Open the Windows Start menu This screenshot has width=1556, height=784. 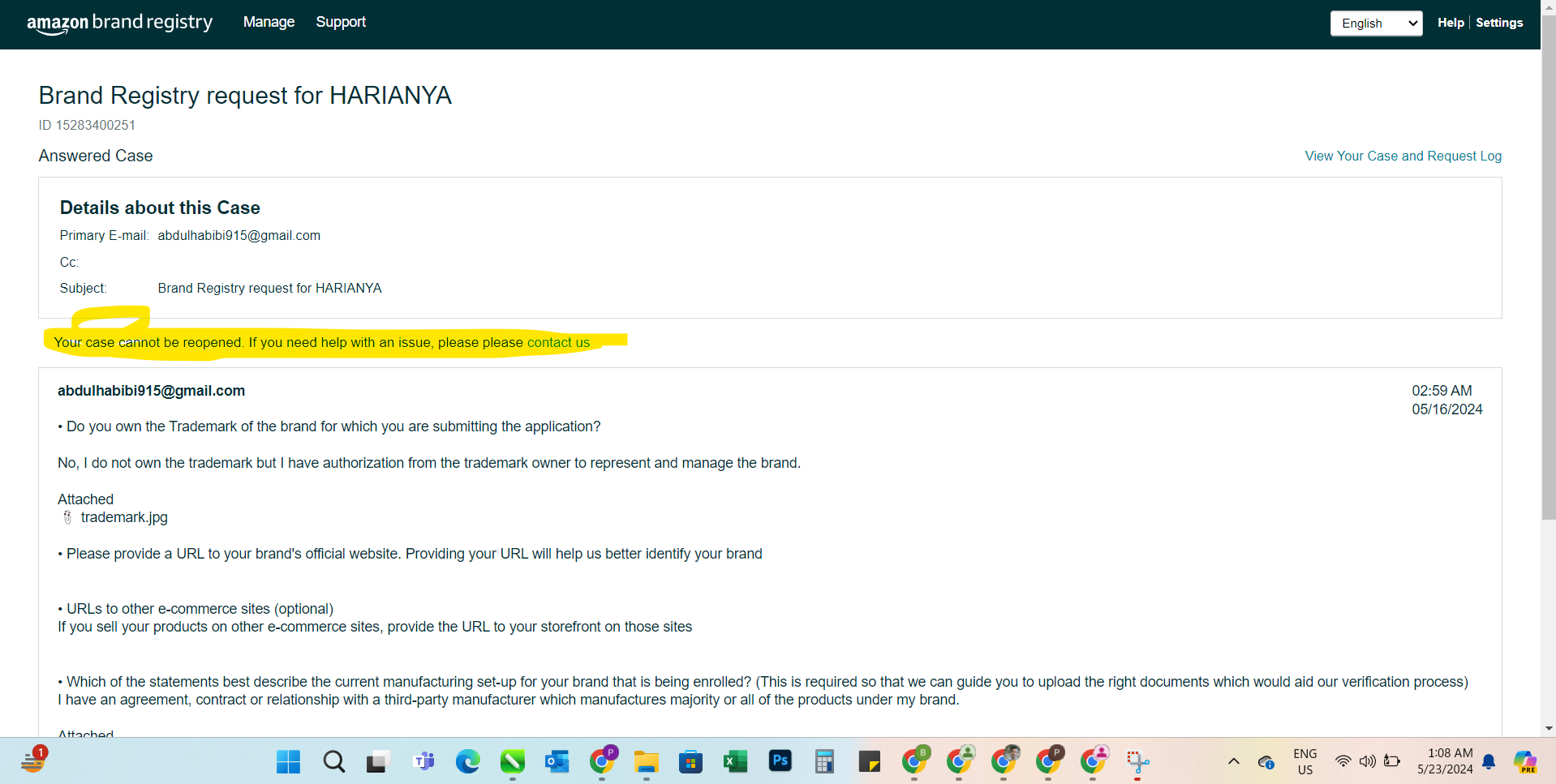(x=288, y=761)
